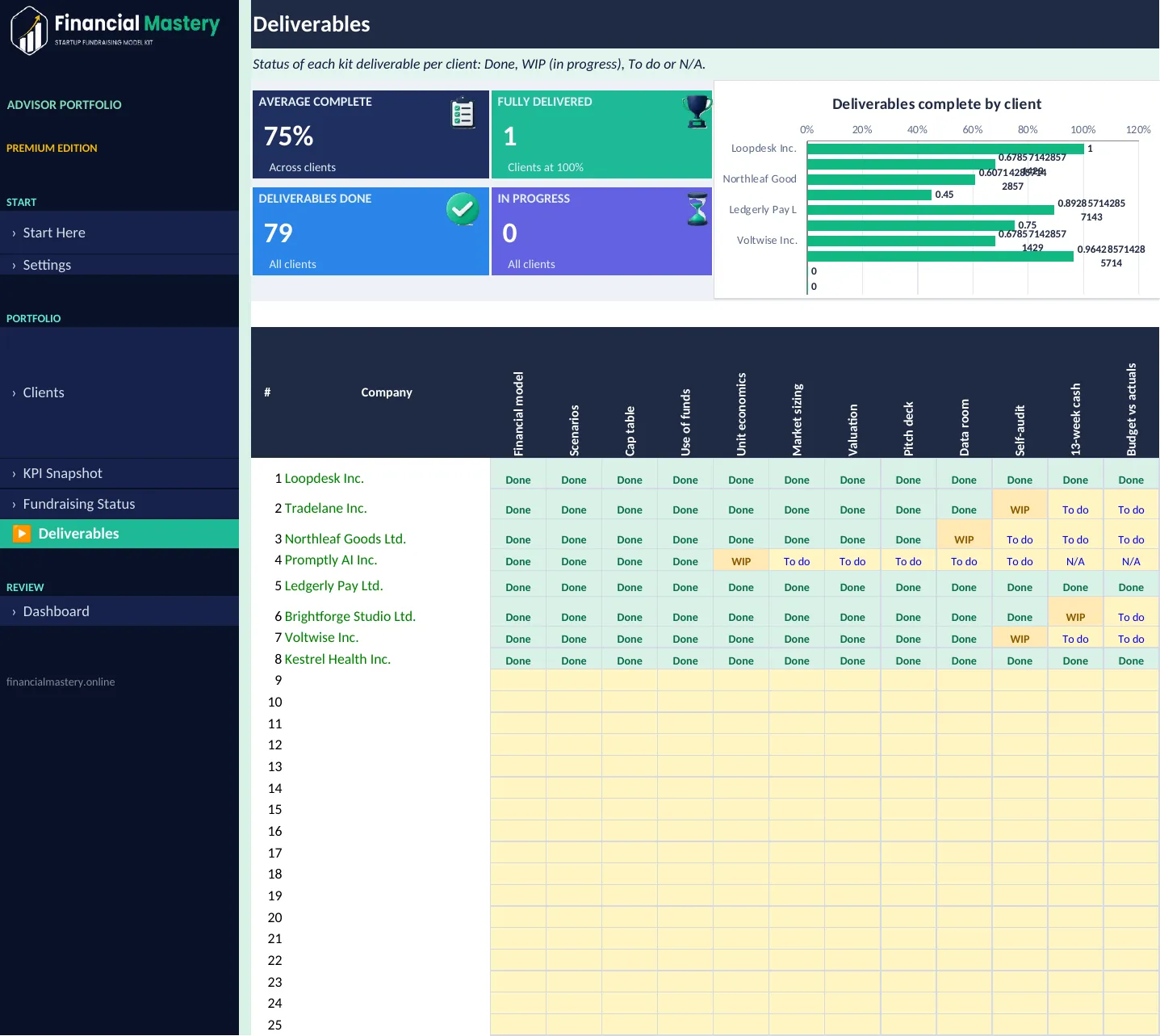This screenshot has width=1160, height=1036.
Task: Open the Northleaf Goods Ltd. link
Action: (x=345, y=539)
